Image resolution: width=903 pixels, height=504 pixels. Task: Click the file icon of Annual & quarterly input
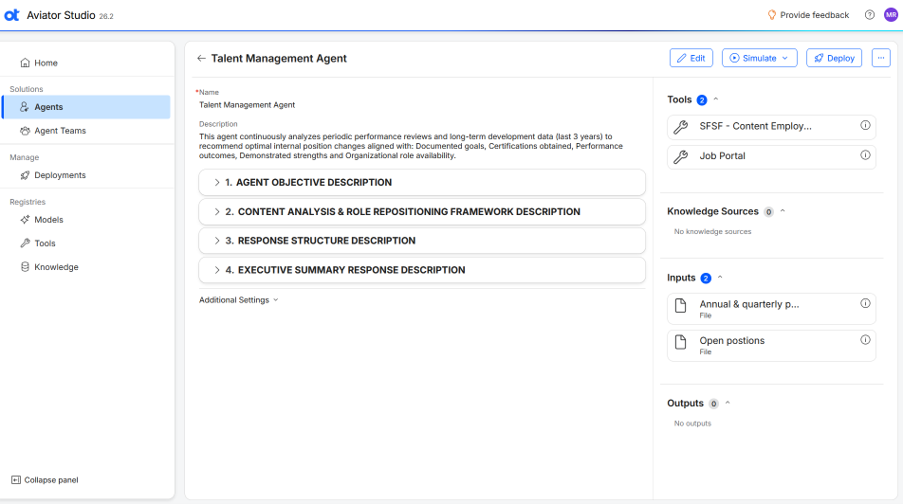coord(681,305)
